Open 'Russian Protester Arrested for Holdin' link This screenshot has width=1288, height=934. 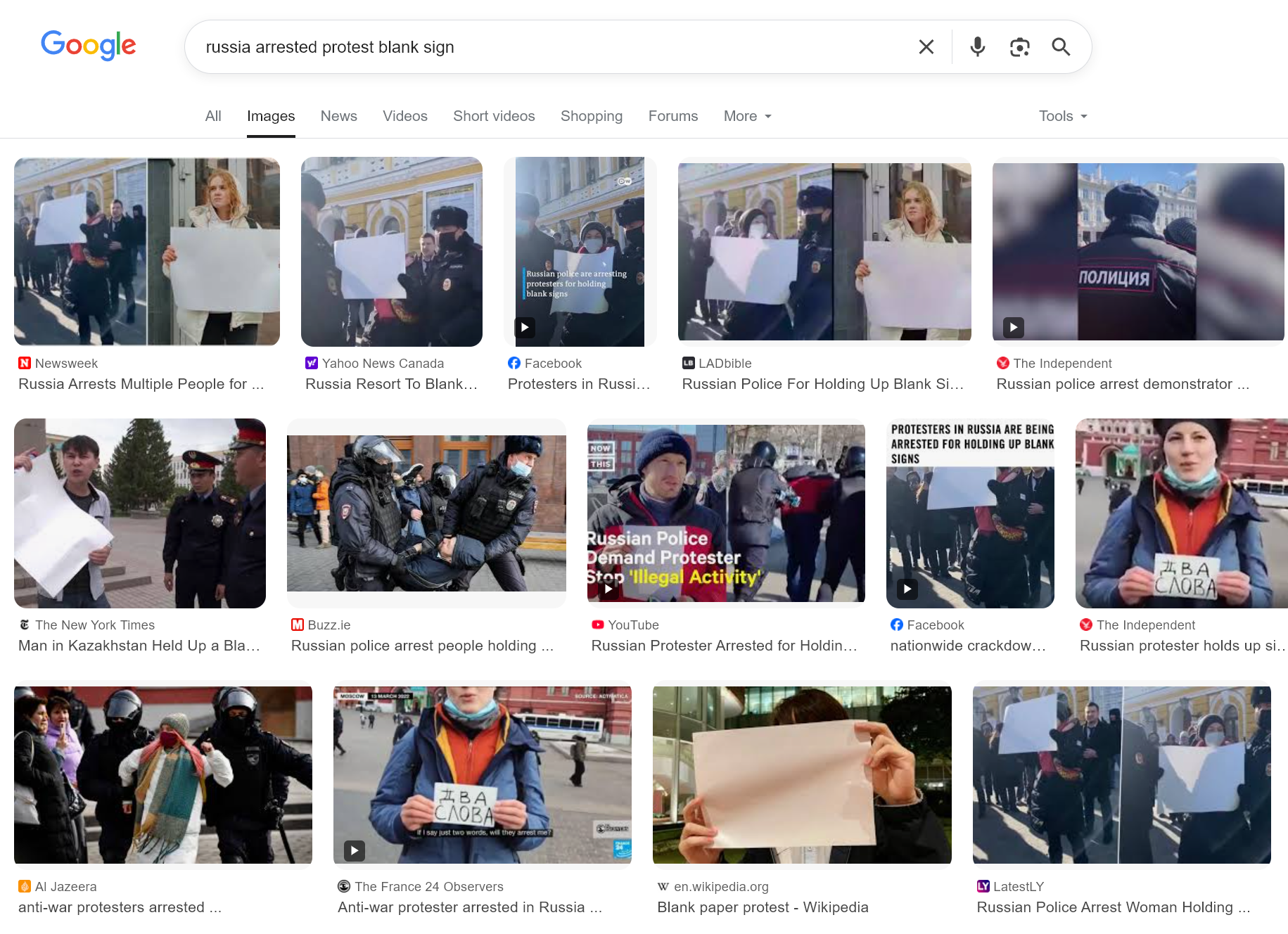click(x=725, y=646)
